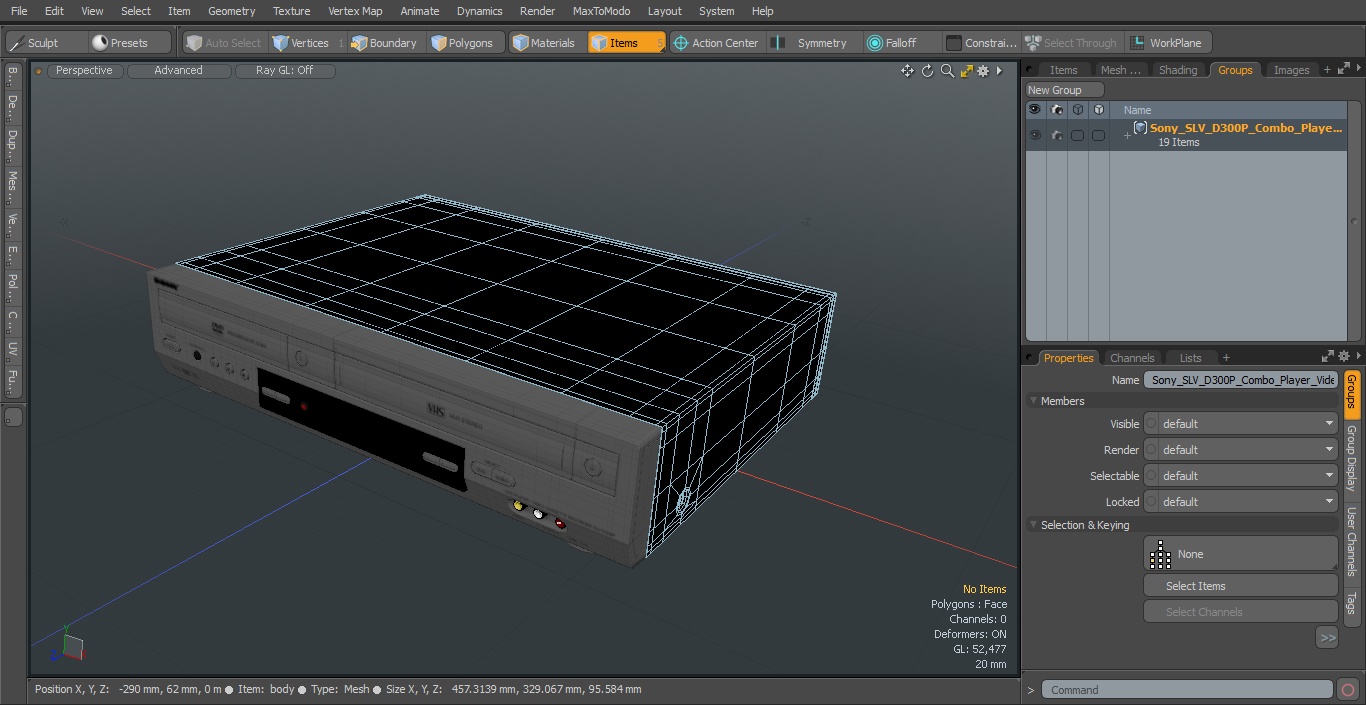Switch to the Group Display side tab

click(1351, 457)
